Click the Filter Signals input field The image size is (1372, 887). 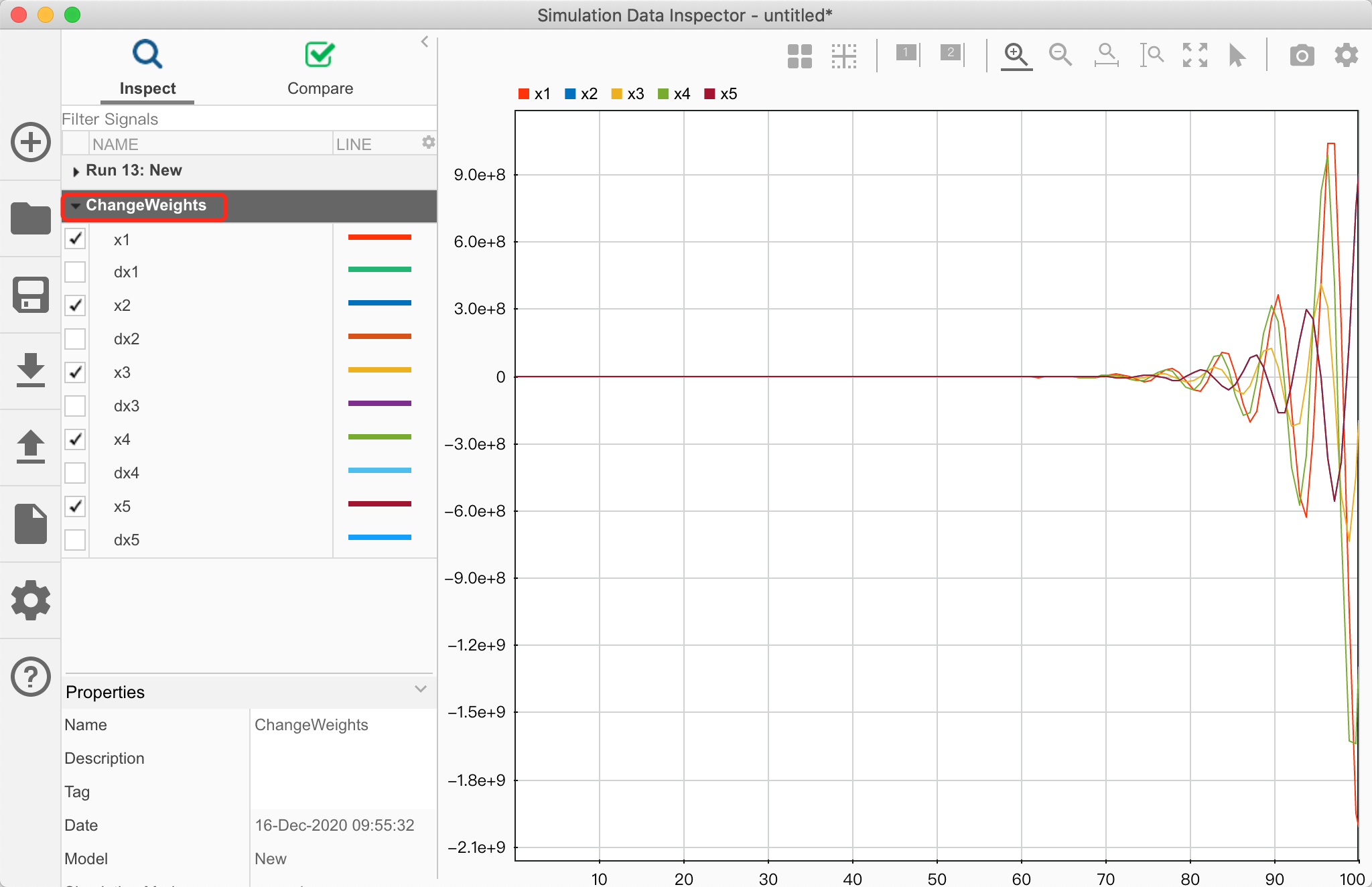[x=248, y=119]
